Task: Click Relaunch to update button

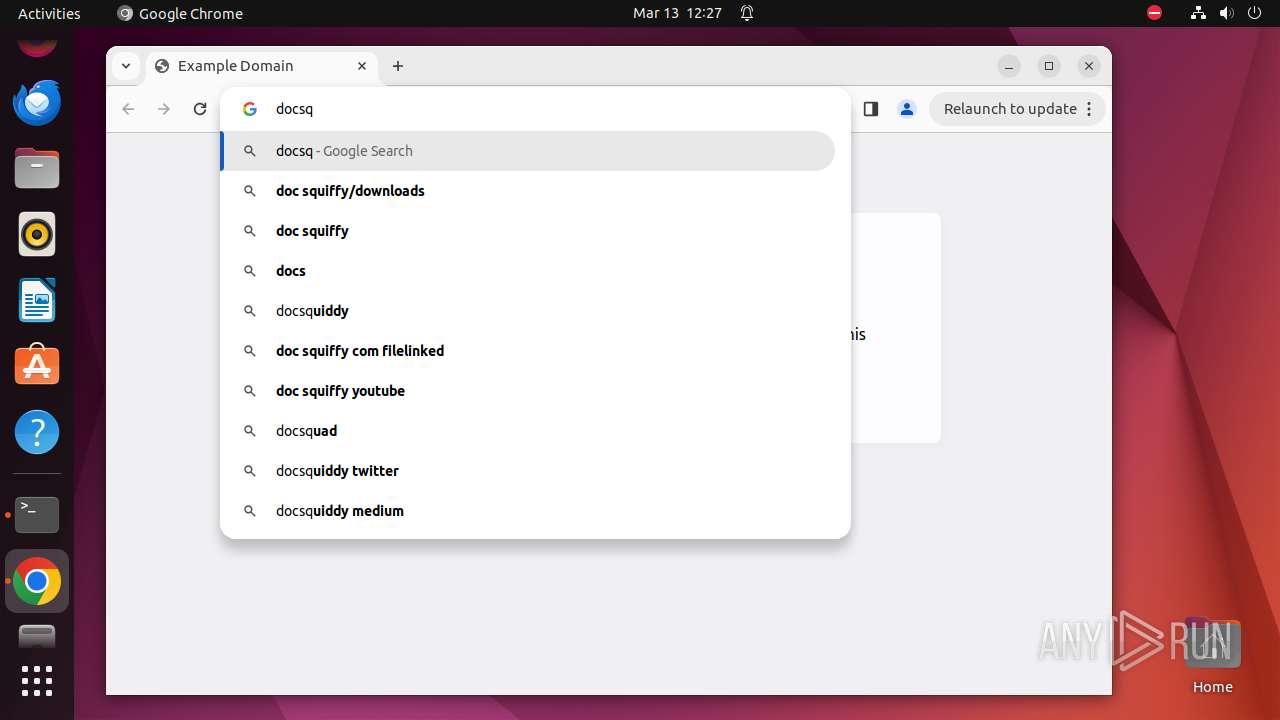Action: (1017, 109)
